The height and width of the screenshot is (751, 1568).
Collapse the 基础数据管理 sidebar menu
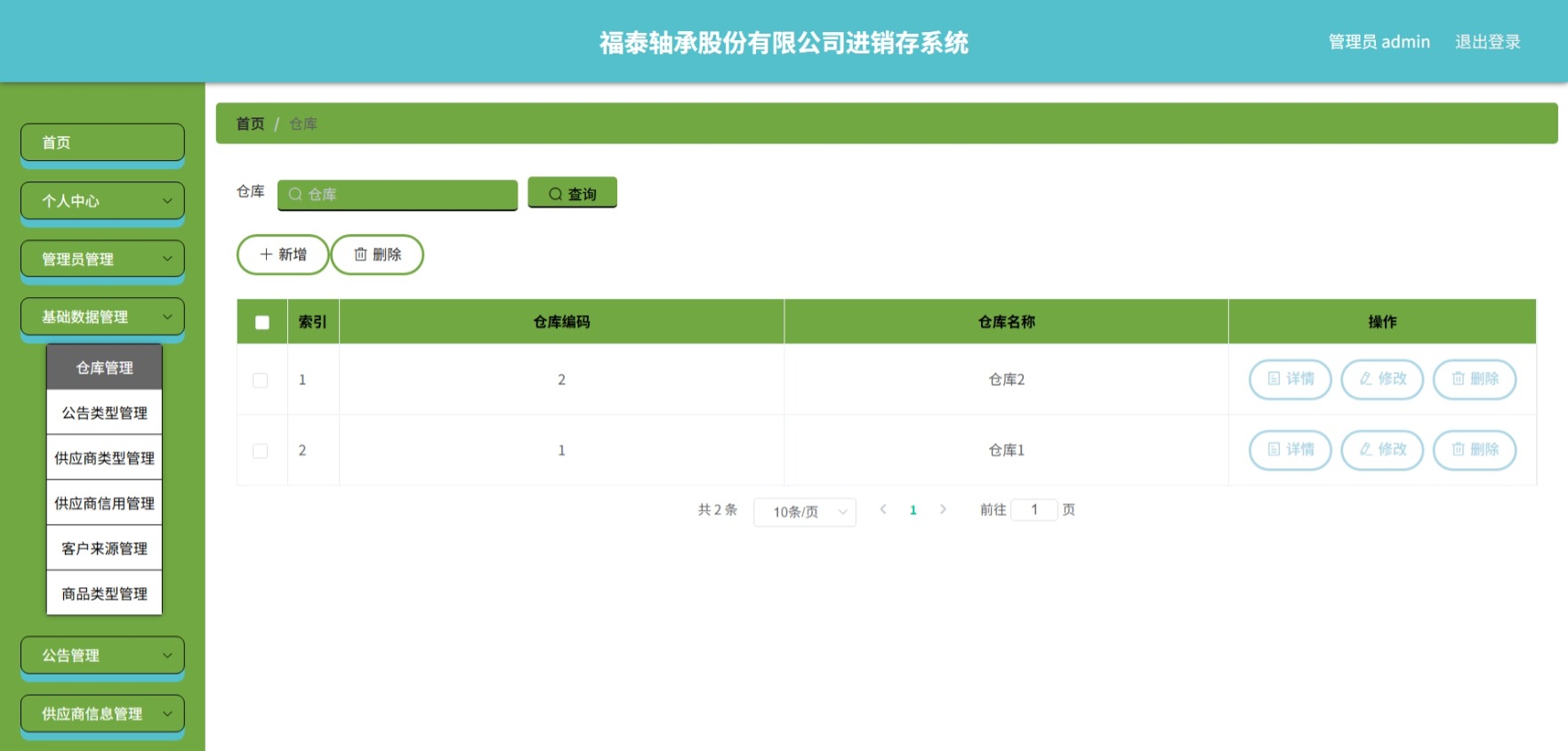pos(102,317)
